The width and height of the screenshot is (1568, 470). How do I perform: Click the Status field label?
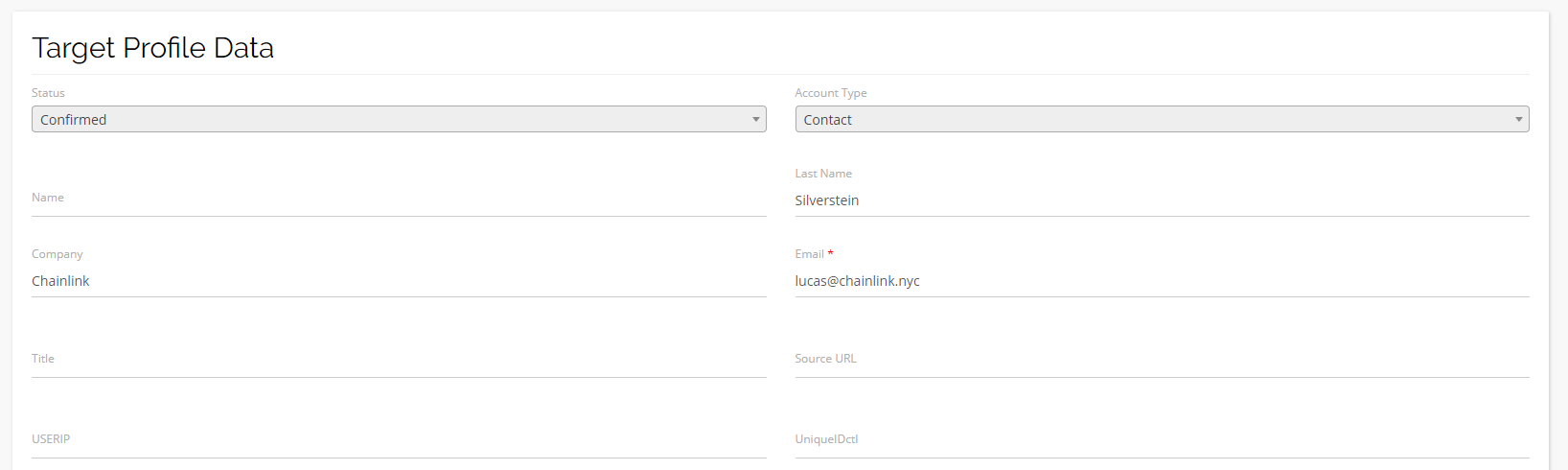[x=48, y=93]
